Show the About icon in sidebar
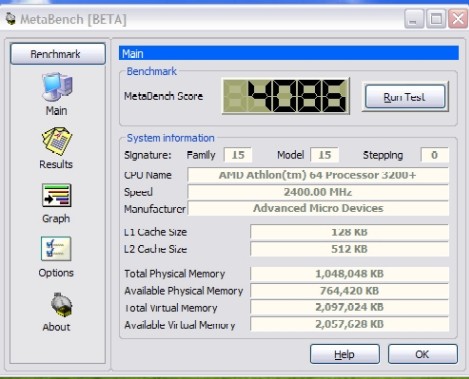The image size is (469, 379). tap(61, 304)
